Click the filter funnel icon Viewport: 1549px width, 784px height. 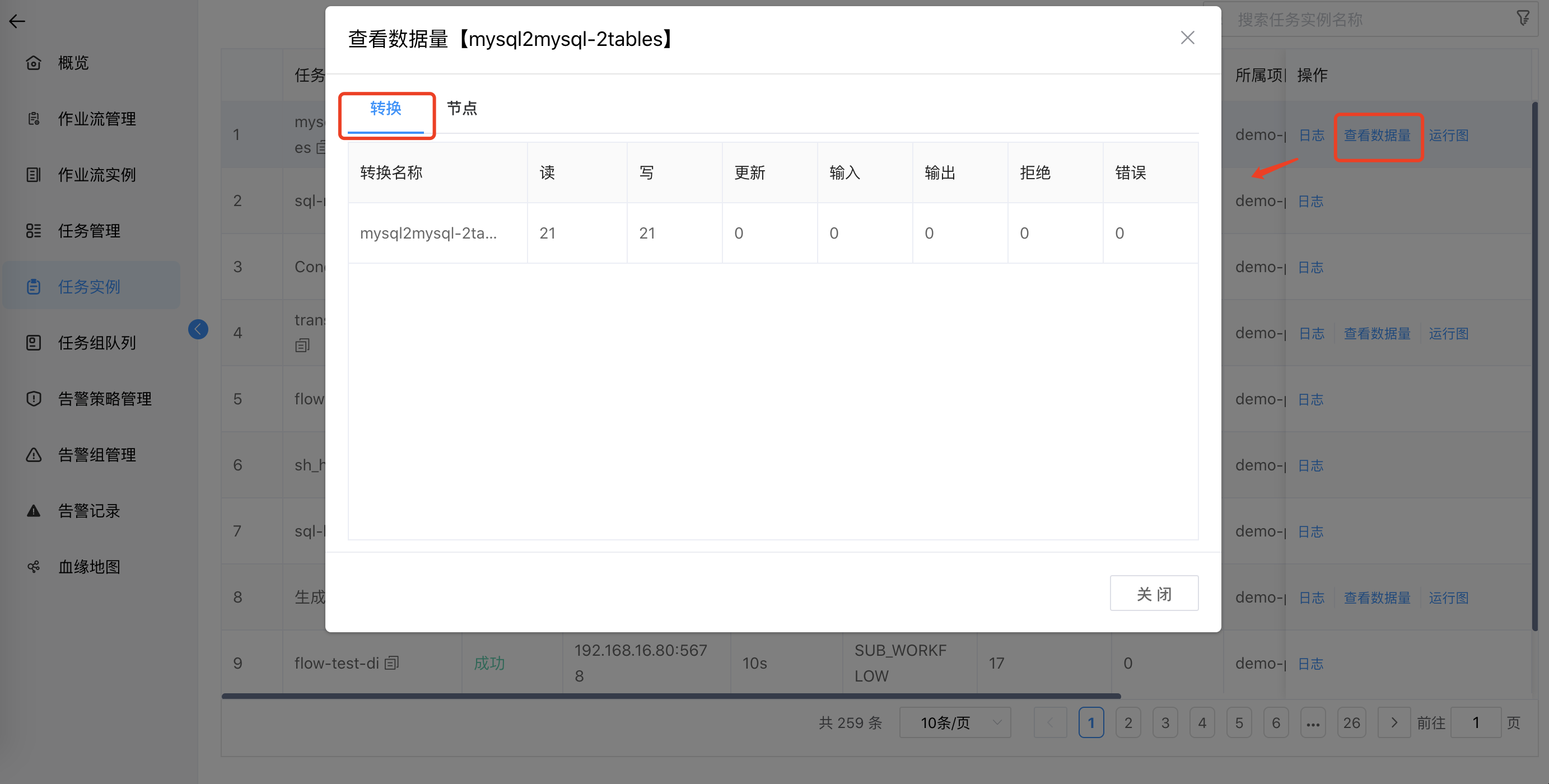coord(1522,18)
